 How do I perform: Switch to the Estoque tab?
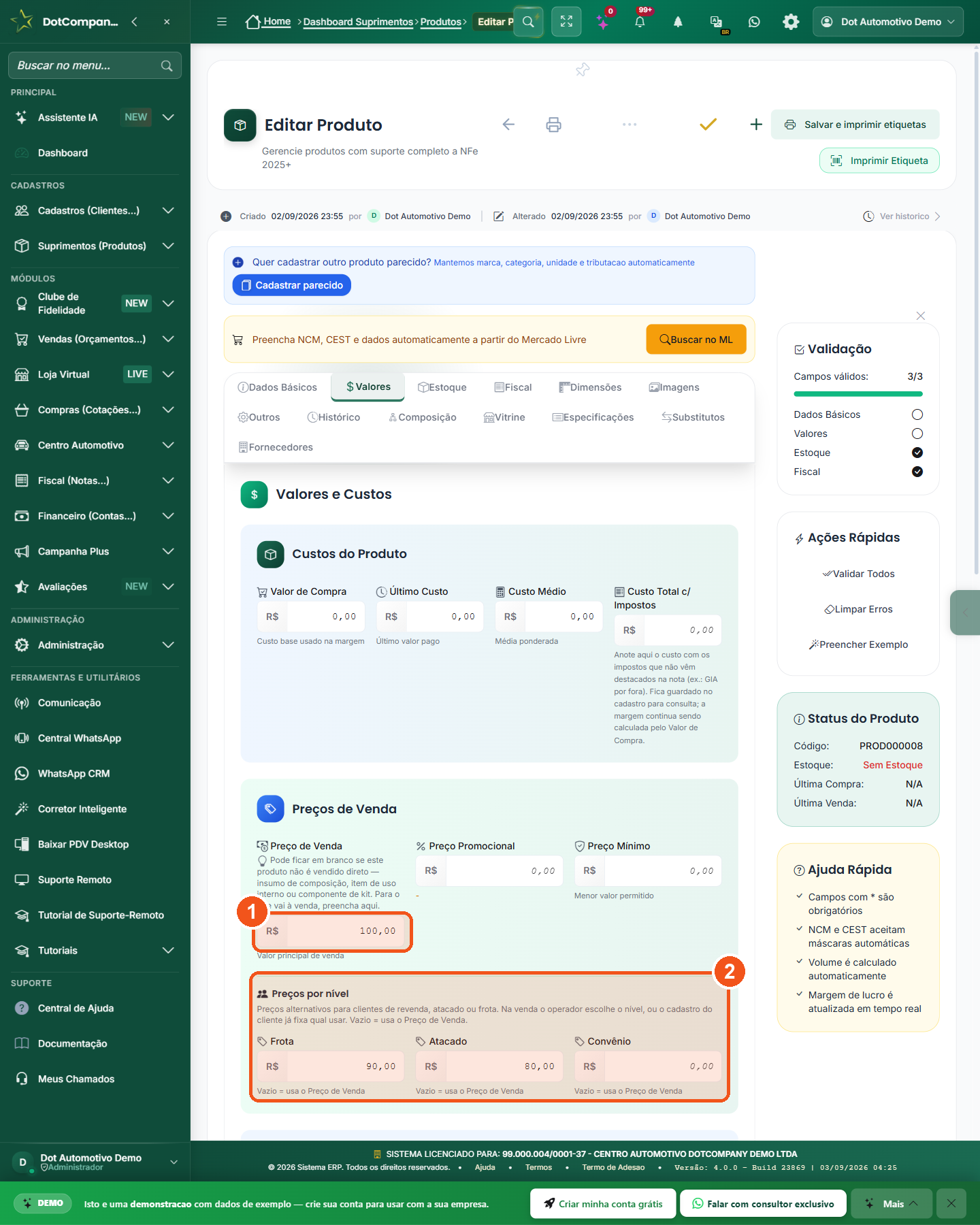442,387
